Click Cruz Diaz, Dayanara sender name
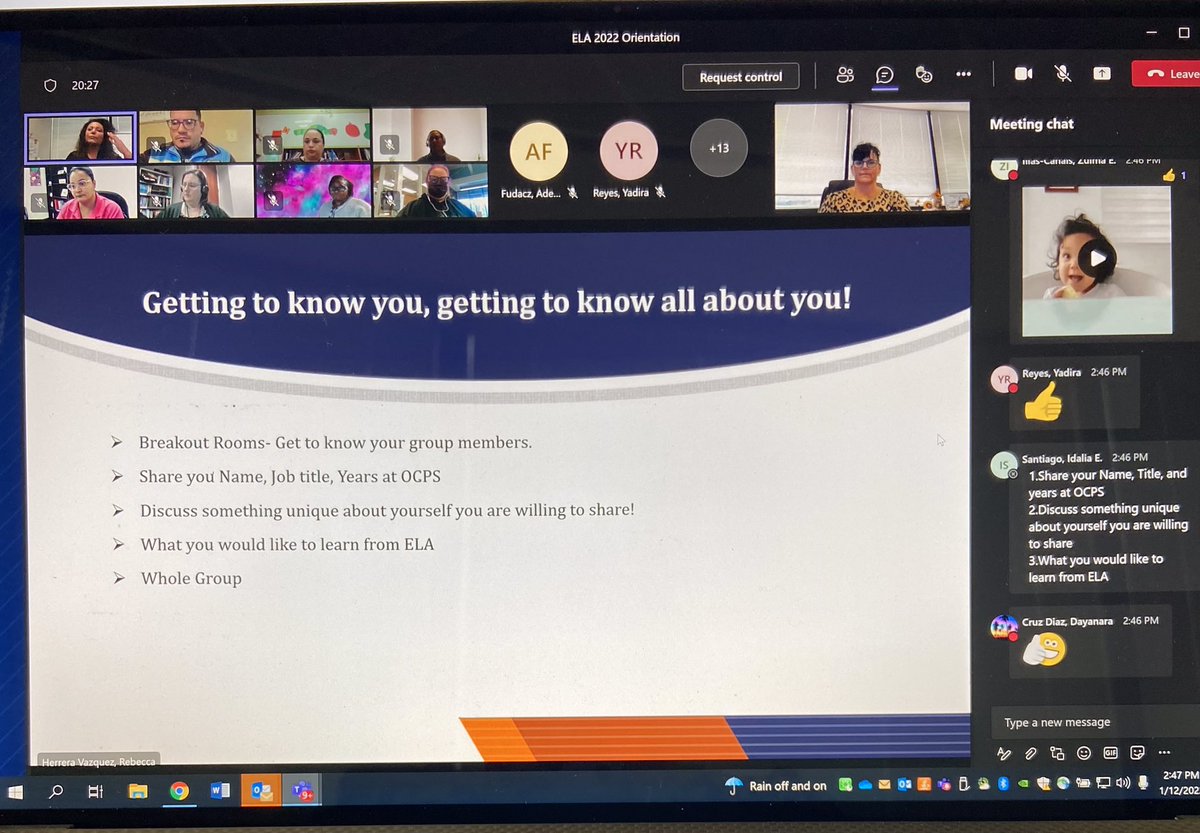Viewport: 1200px width, 833px height. (x=1067, y=621)
